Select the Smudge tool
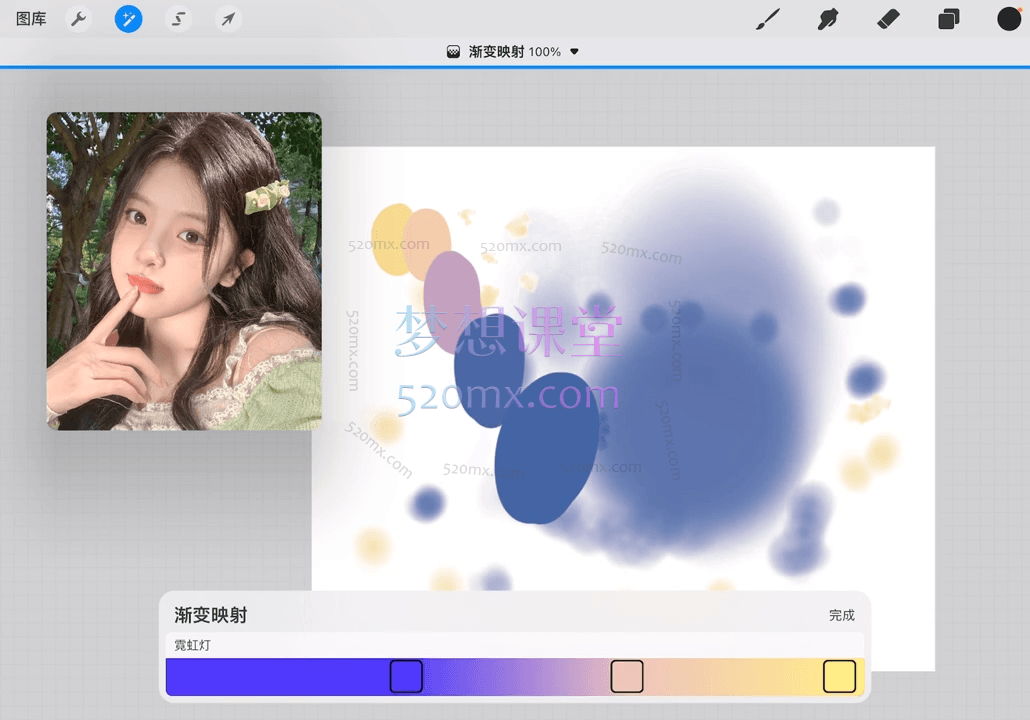1030x720 pixels. tap(828, 18)
